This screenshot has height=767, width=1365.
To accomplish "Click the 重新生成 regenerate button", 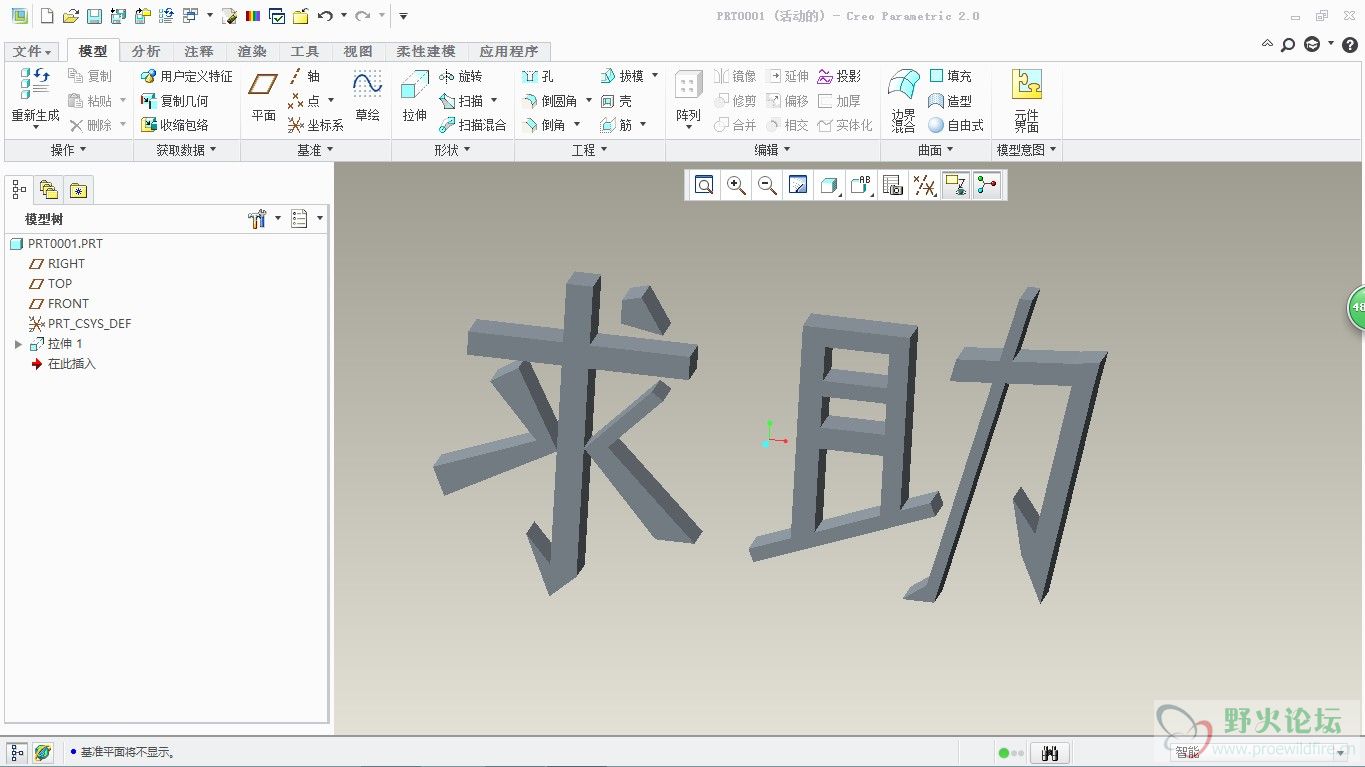I will pyautogui.click(x=35, y=99).
